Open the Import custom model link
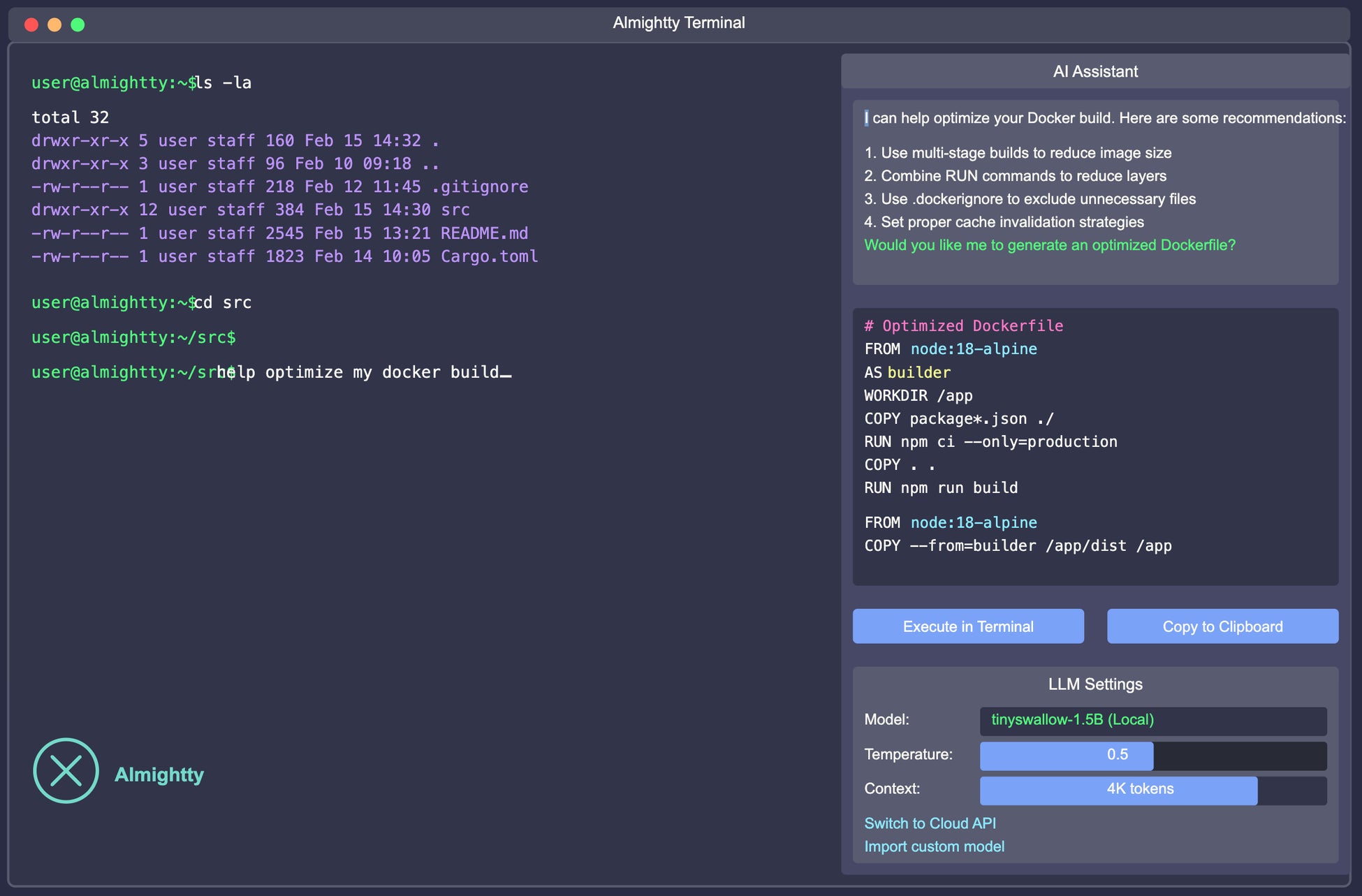 pos(934,846)
